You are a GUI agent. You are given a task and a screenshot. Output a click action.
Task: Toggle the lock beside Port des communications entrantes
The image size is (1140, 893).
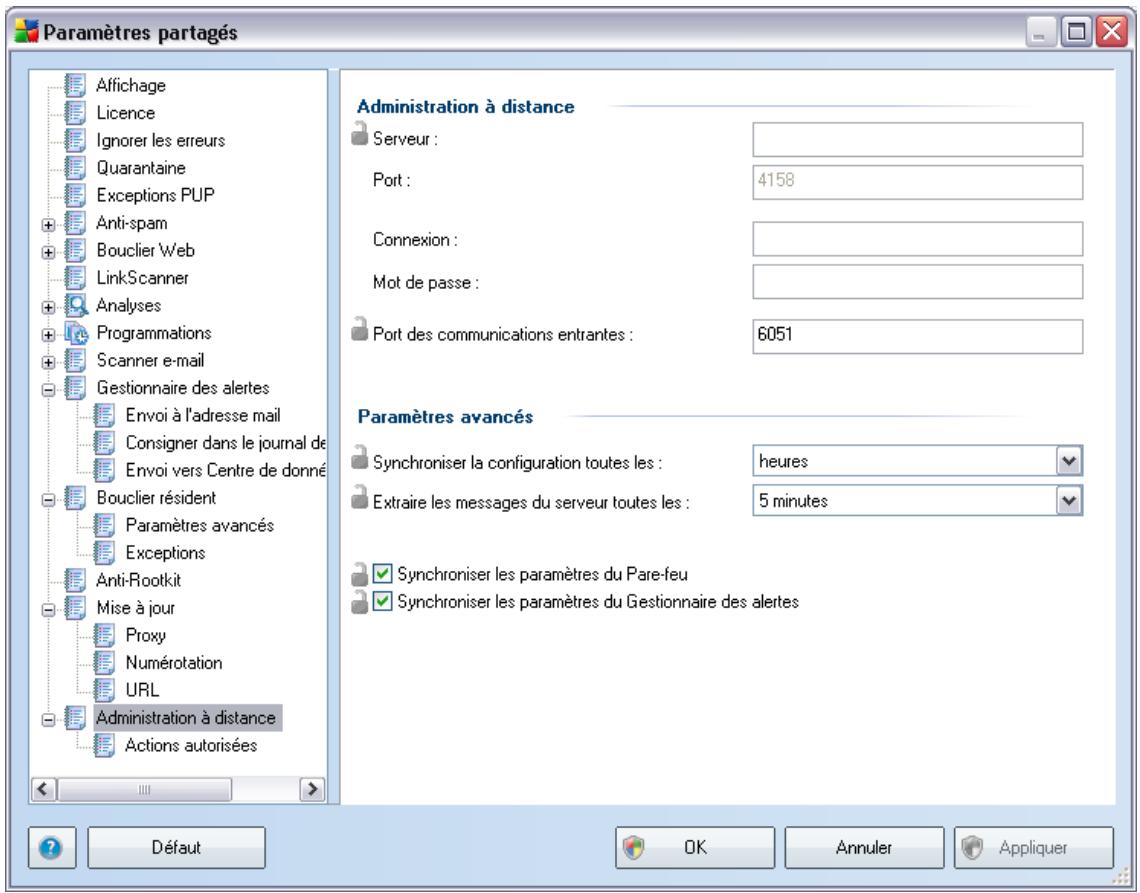click(359, 329)
